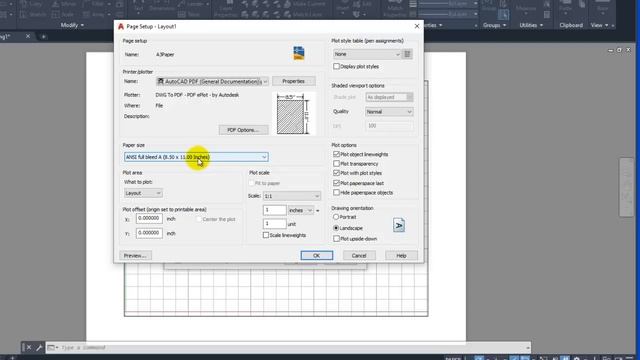Toggle Plot object lineweights checkbox
The image size is (640, 360).
pos(336,154)
